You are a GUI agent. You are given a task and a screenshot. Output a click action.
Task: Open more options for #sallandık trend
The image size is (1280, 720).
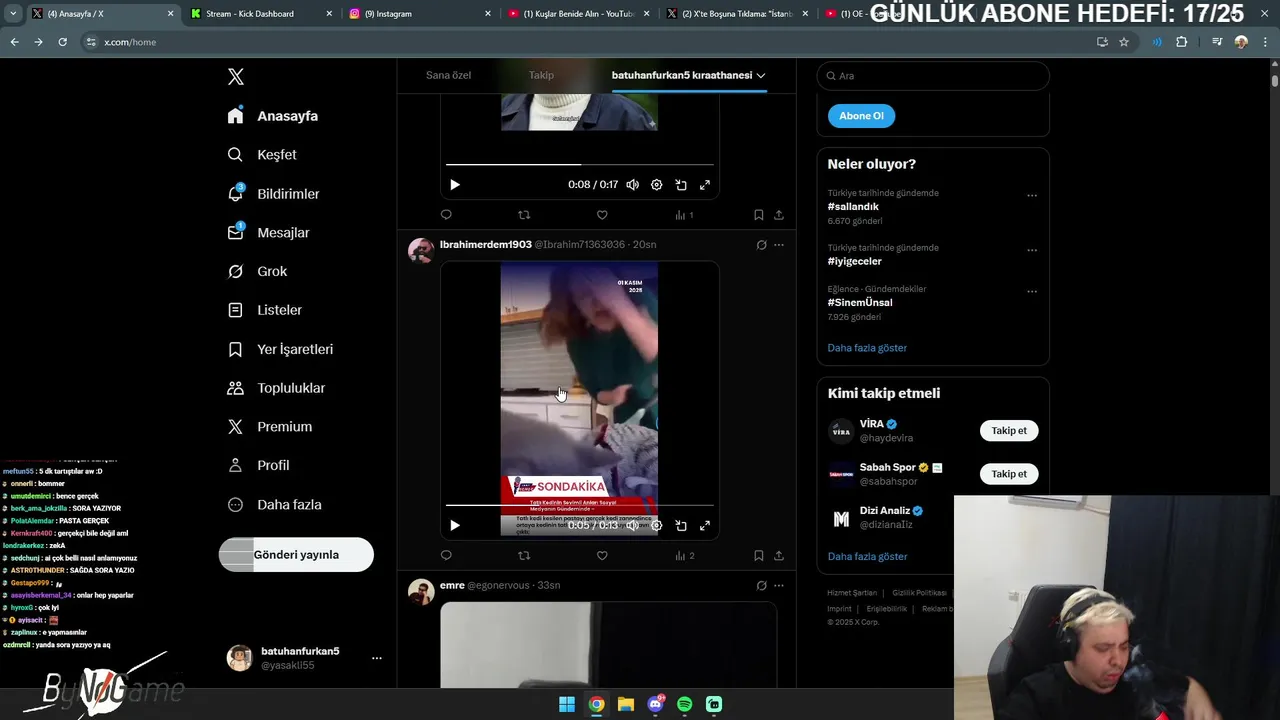[x=1032, y=196]
